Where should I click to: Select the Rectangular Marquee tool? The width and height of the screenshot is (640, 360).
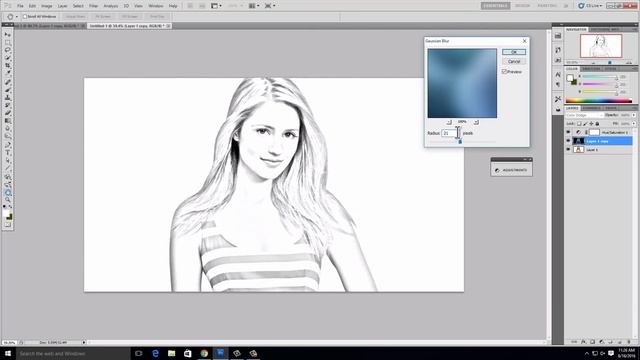click(8, 42)
